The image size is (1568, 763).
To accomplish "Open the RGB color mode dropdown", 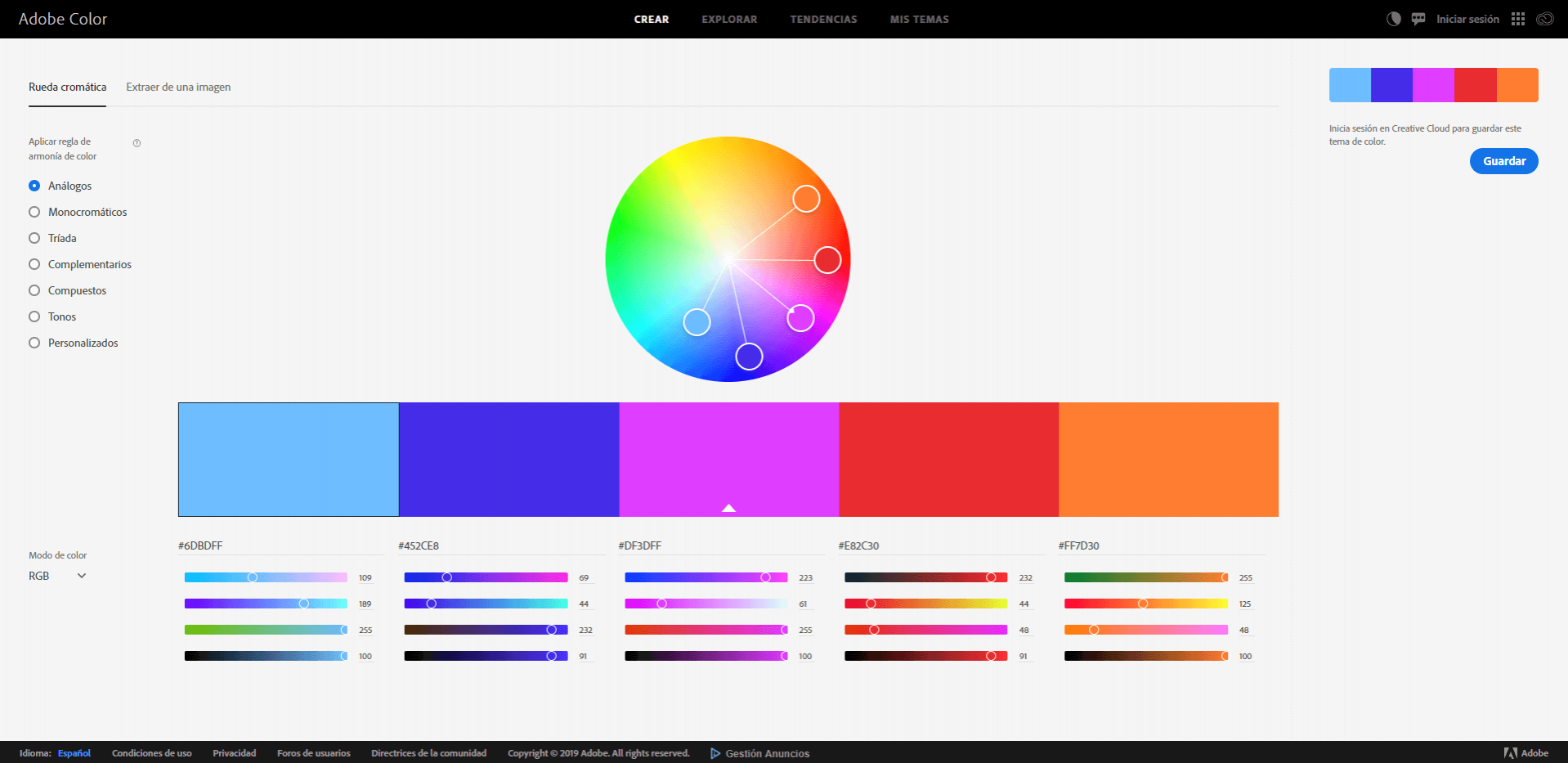I will 57,576.
